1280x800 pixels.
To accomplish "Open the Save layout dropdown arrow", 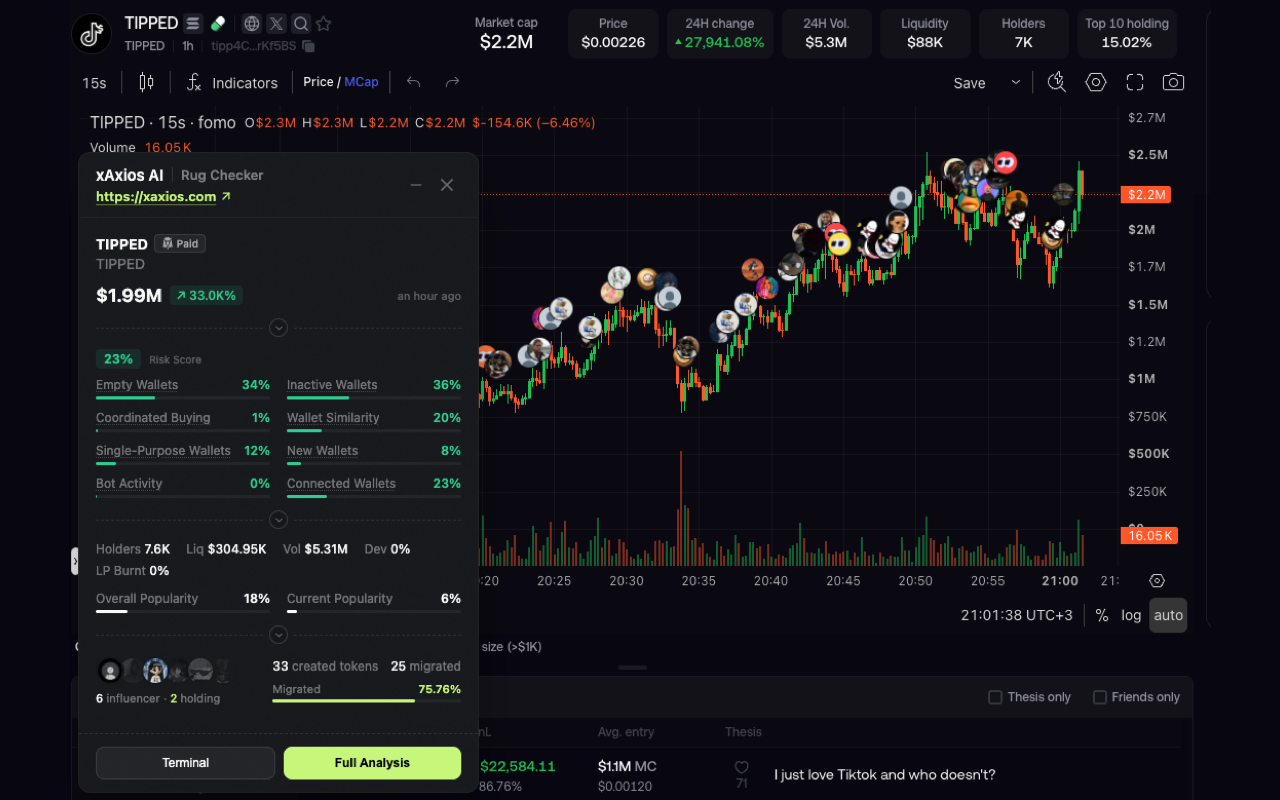I will tap(1016, 83).
